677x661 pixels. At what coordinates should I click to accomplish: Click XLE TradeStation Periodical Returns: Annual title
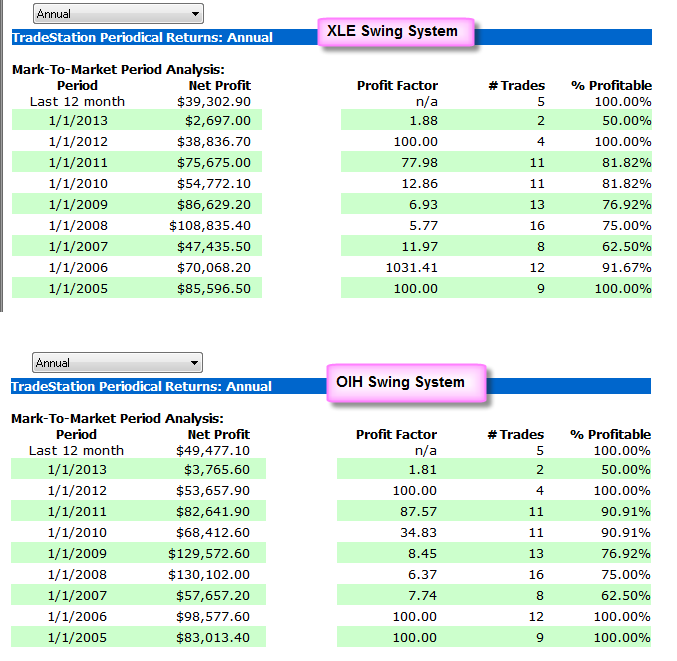[142, 38]
